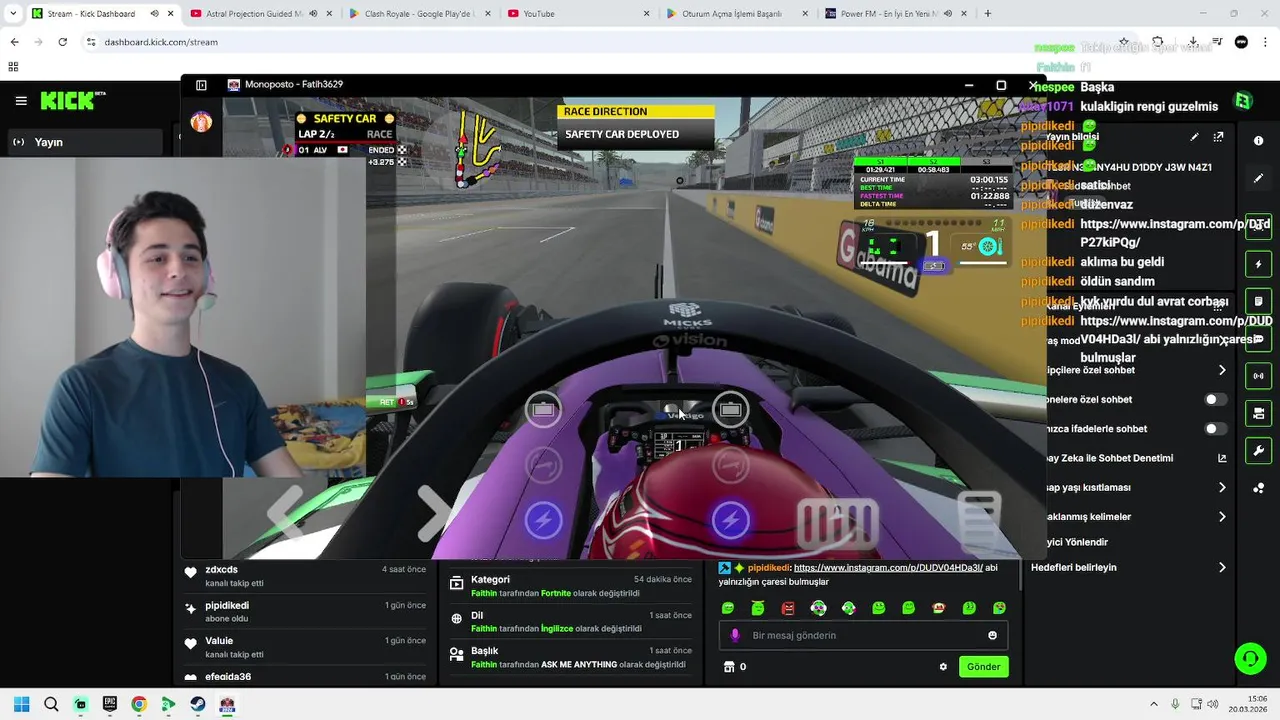The width and height of the screenshot is (1280, 720).
Task: Switch to the Power FM tab
Action: pos(894,14)
